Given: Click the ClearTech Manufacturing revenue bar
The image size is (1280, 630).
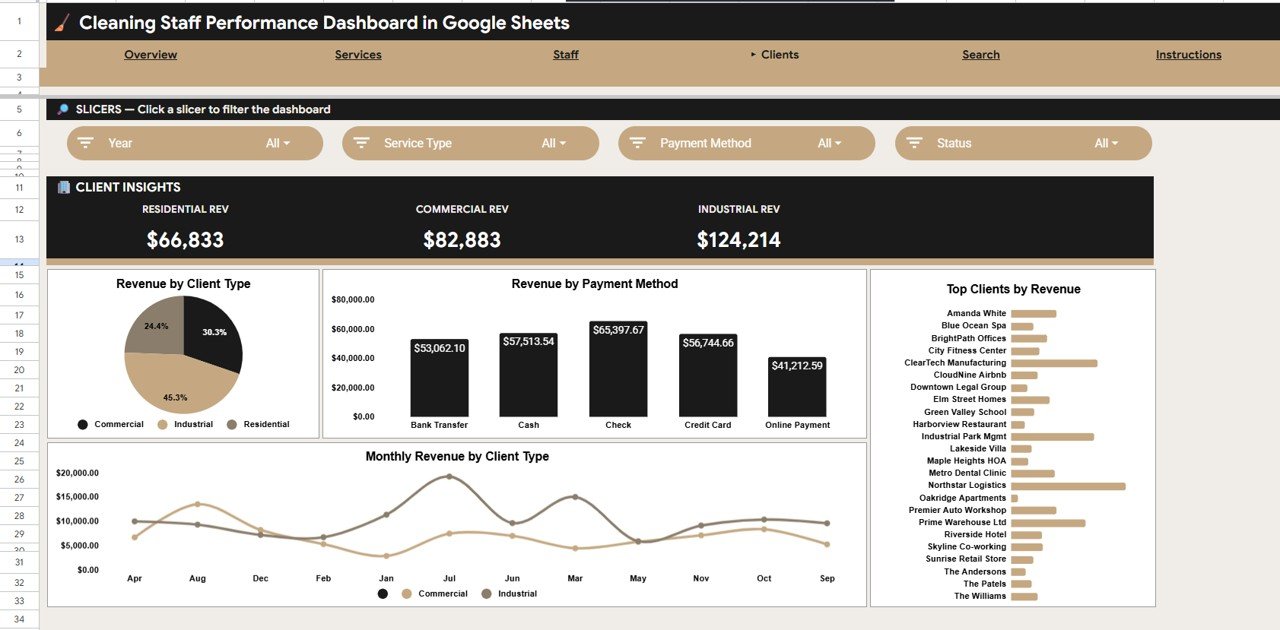Looking at the screenshot, I should pos(1054,363).
